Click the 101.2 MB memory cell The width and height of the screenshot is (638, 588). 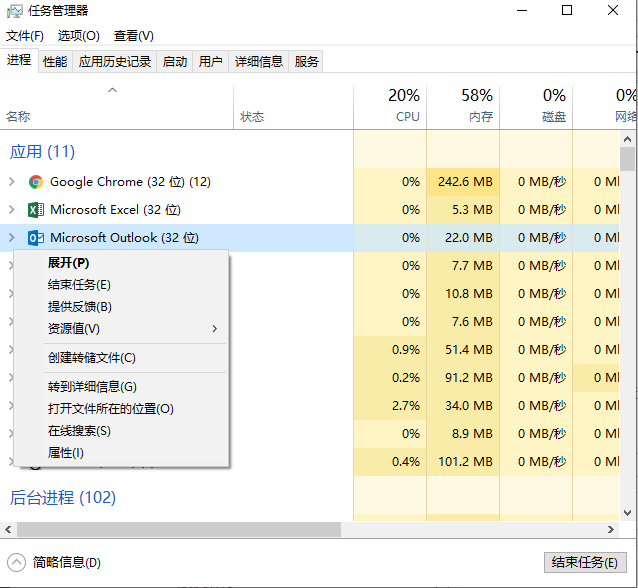463,462
